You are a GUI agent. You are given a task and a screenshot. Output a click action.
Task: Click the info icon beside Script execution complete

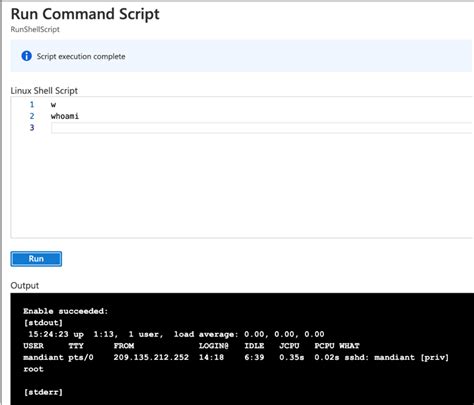coord(27,56)
